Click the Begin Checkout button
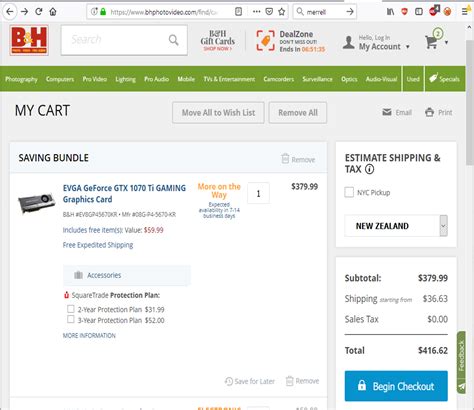474x410 pixels. click(396, 386)
